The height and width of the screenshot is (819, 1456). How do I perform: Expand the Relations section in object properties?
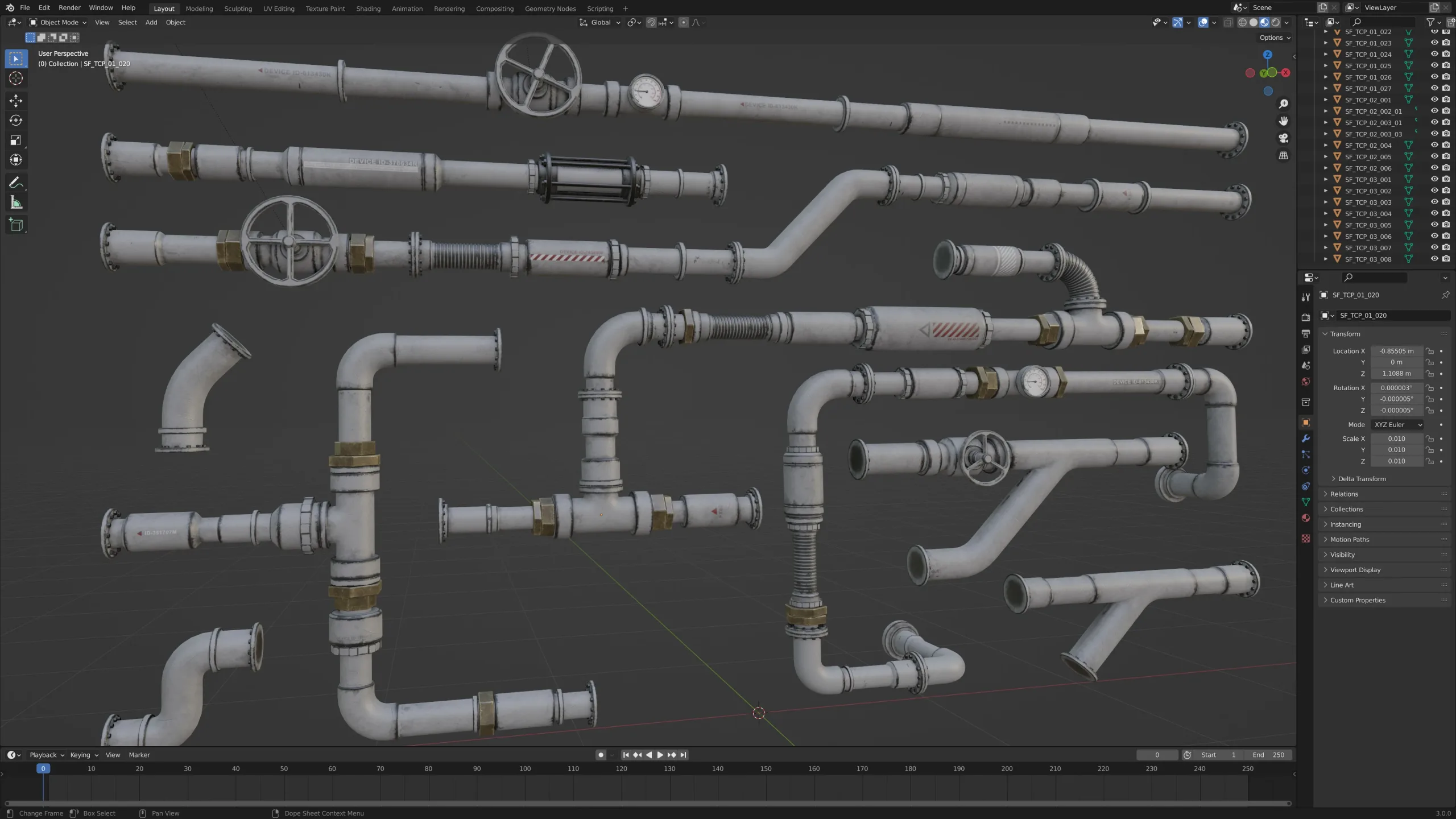1345,494
